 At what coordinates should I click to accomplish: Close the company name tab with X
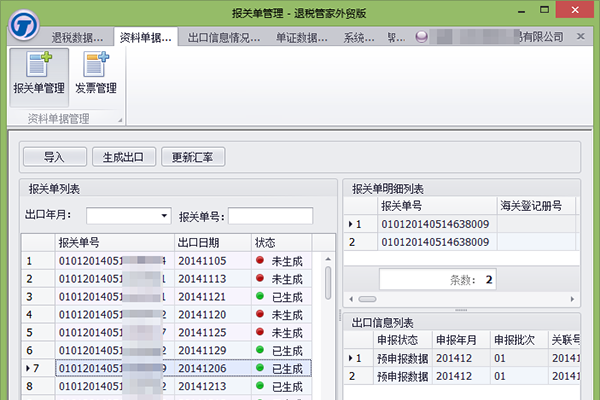[580, 37]
